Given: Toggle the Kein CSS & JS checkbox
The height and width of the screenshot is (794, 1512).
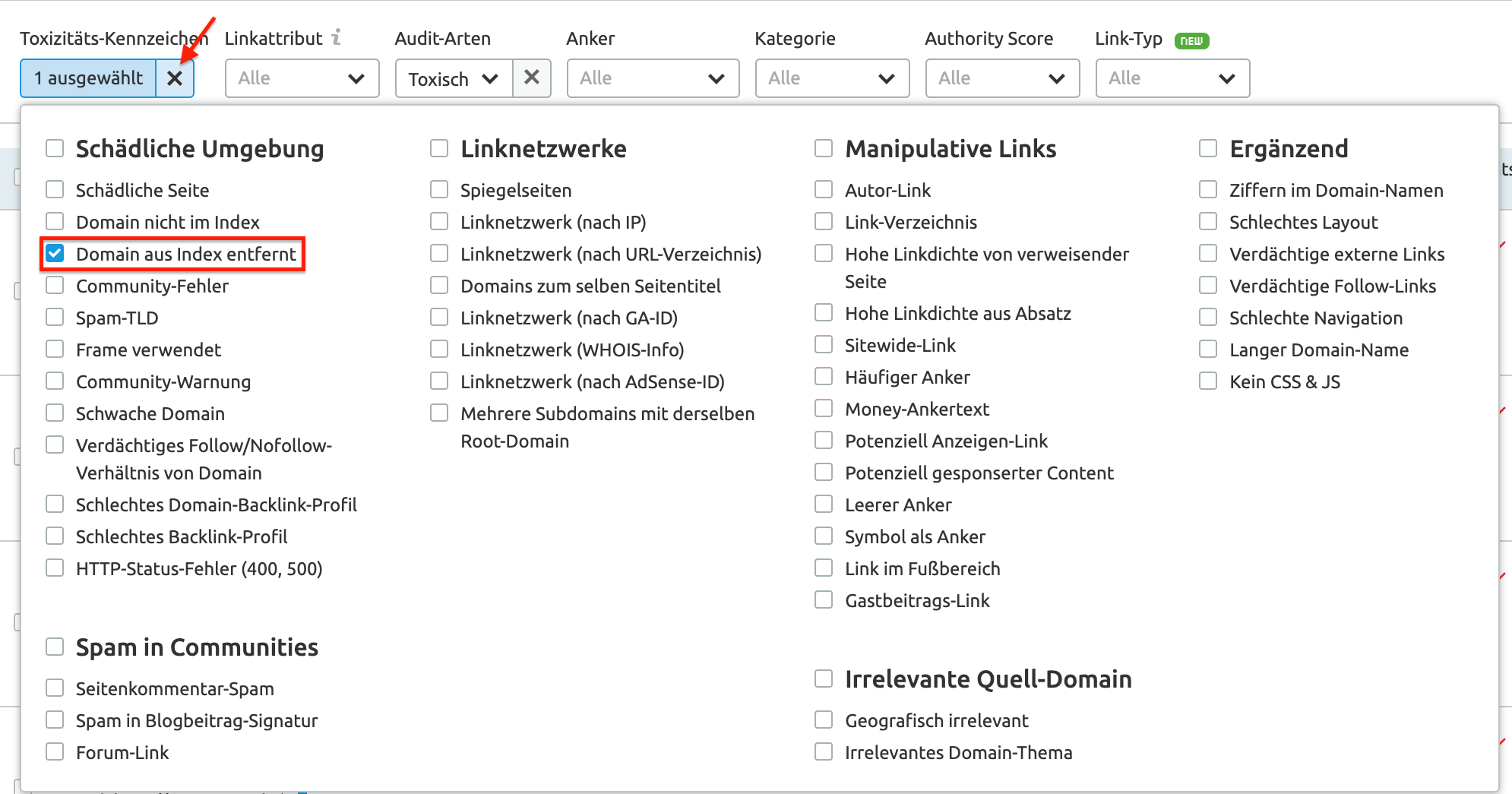Looking at the screenshot, I should [1208, 381].
